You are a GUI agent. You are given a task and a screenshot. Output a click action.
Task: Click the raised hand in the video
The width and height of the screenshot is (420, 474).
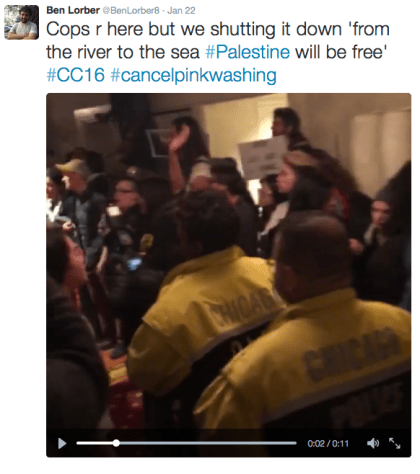(x=179, y=140)
